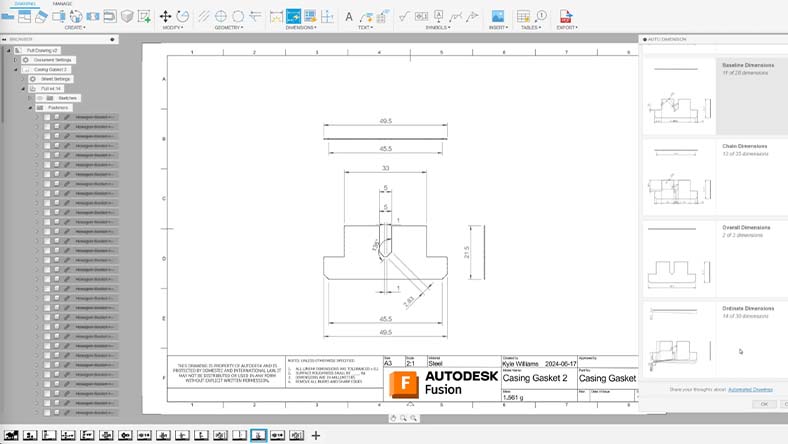Toggle checkbox of first Hexagon fastener item

(46, 117)
